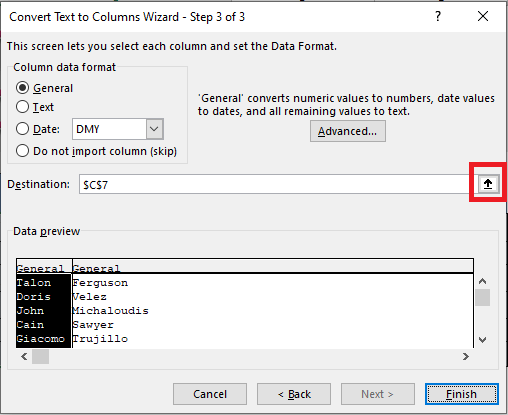Click the data preview scroll up arrow

(482, 281)
